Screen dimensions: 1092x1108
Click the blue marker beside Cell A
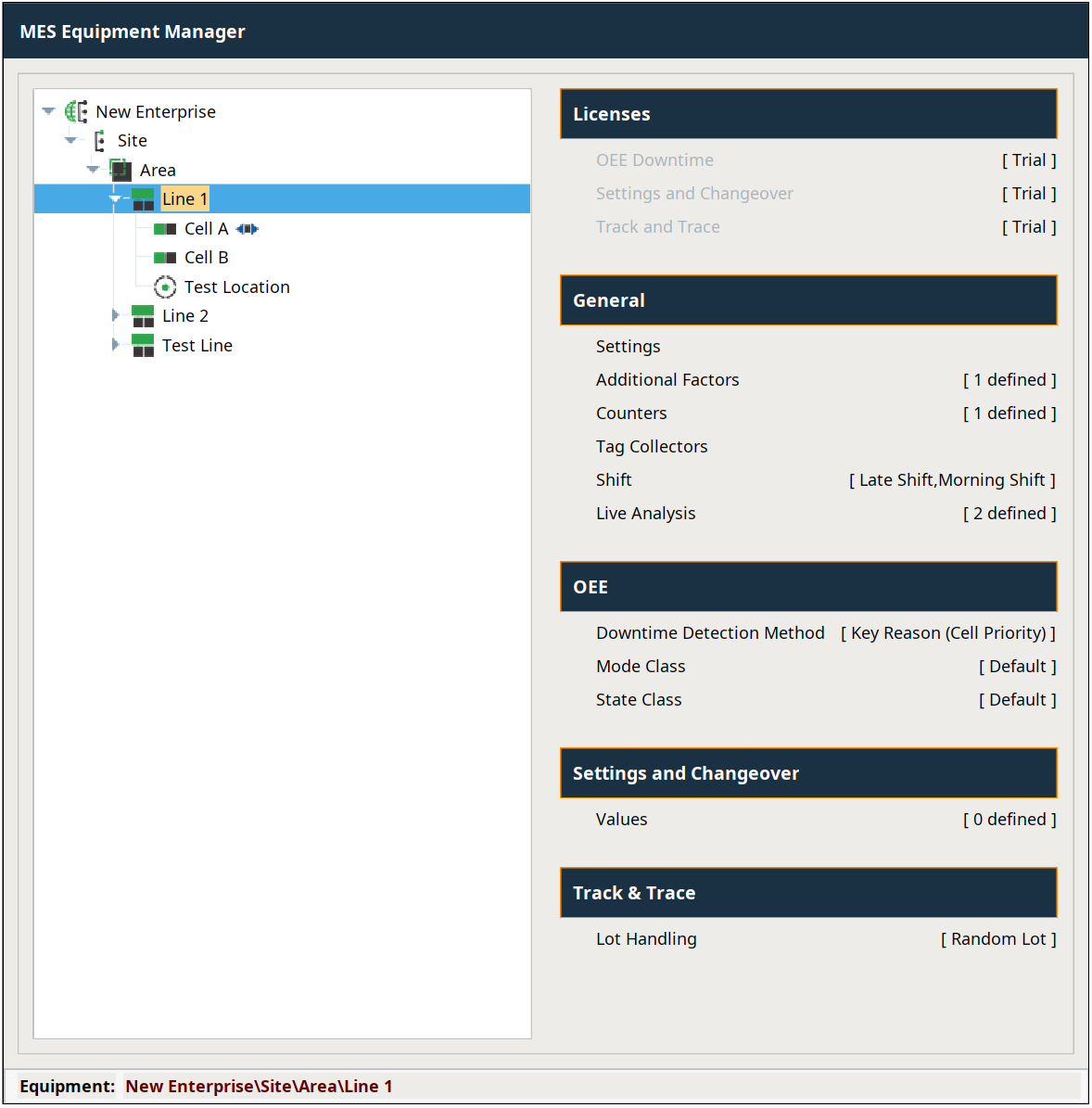click(x=247, y=229)
